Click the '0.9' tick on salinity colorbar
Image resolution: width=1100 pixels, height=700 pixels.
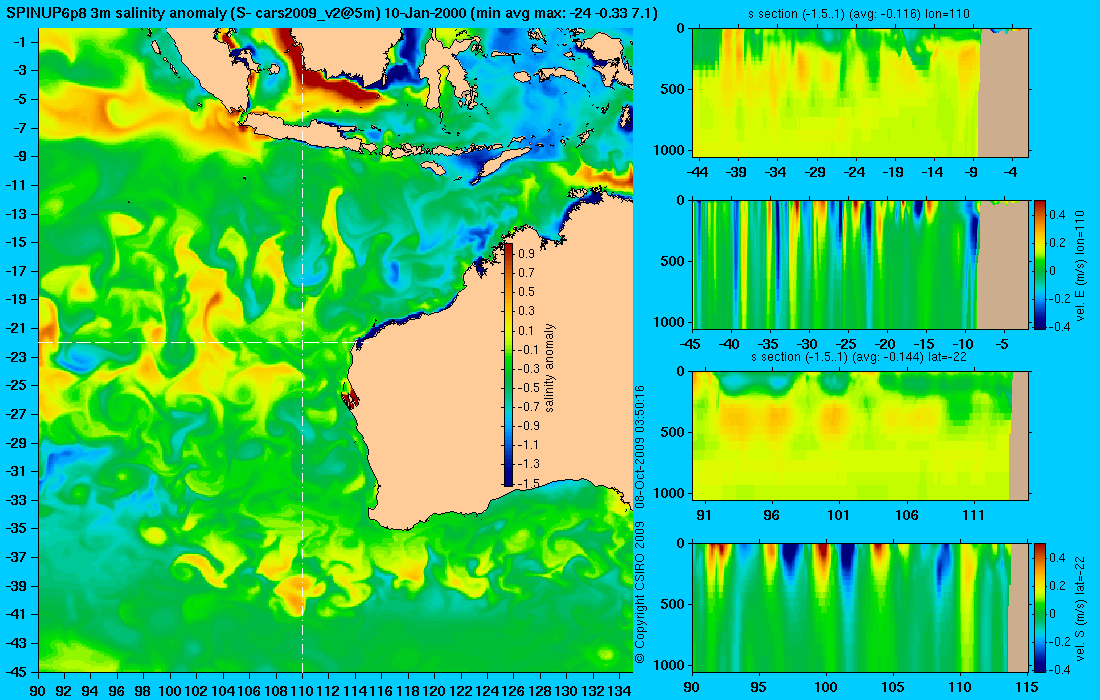[526, 253]
